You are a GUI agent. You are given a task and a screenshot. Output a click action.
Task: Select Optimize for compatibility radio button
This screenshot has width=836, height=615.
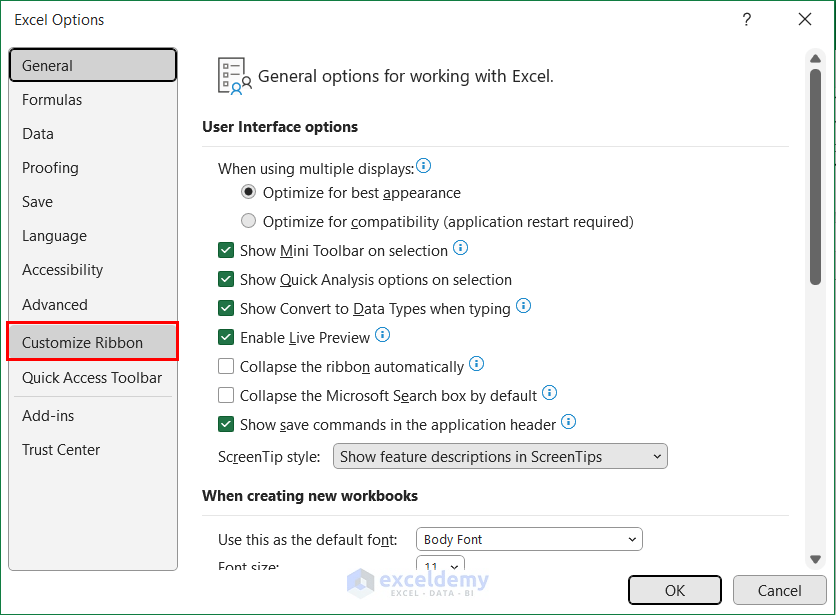pyautogui.click(x=248, y=221)
